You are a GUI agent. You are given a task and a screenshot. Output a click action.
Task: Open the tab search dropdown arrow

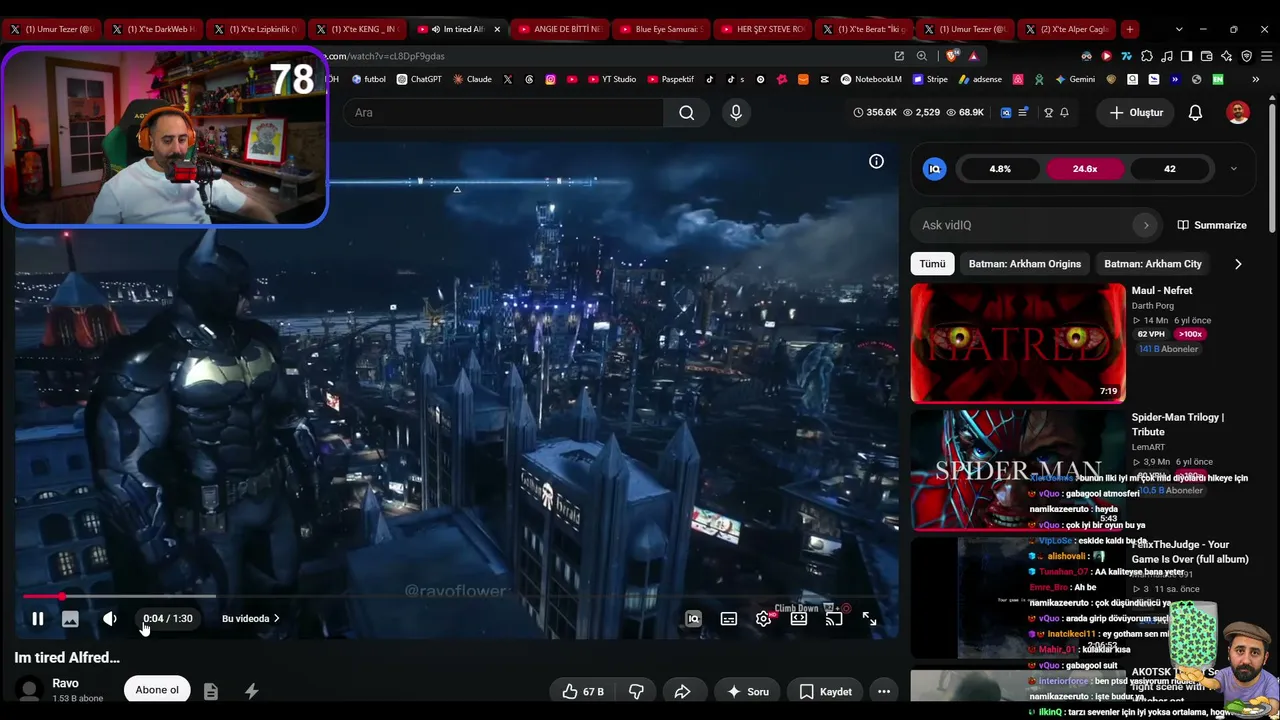click(1179, 29)
